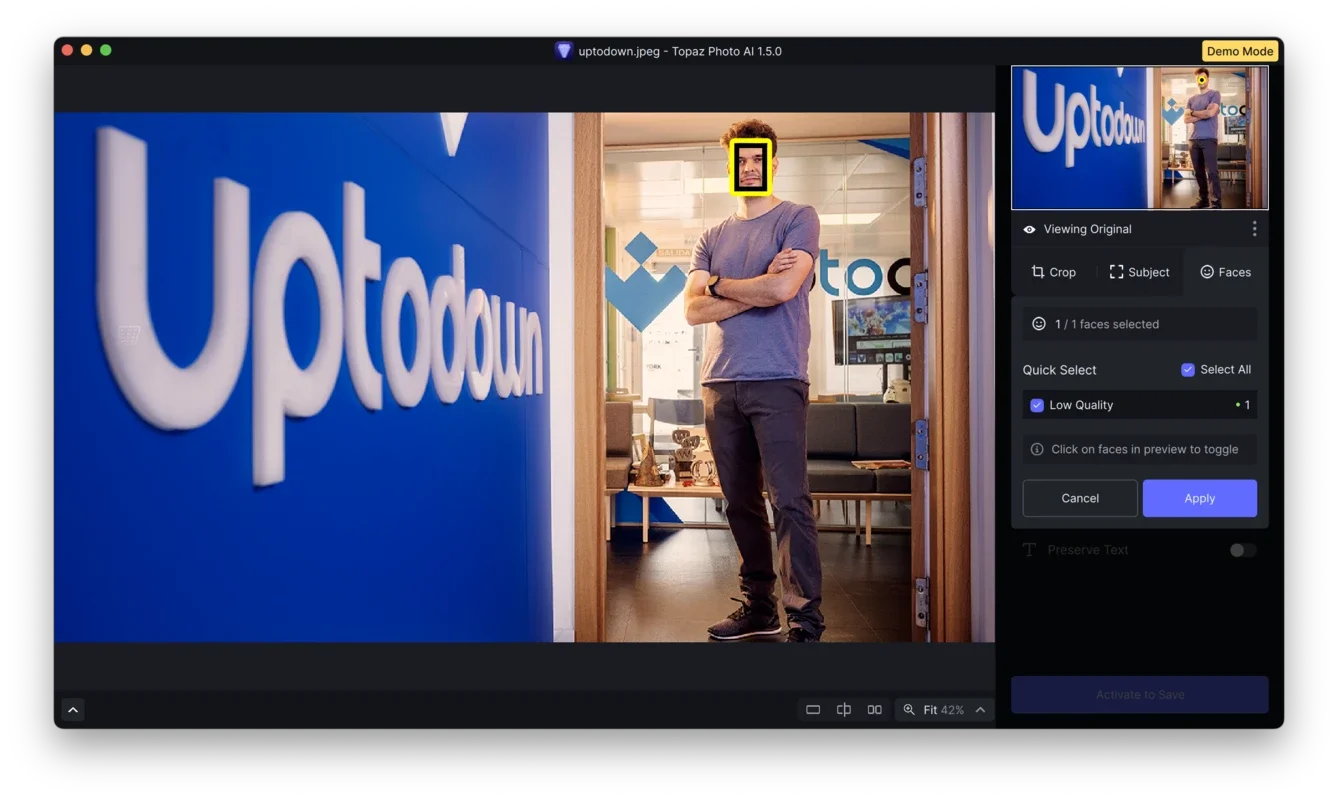Click the Activate to Save button
The height and width of the screenshot is (800, 1338).
point(1140,694)
